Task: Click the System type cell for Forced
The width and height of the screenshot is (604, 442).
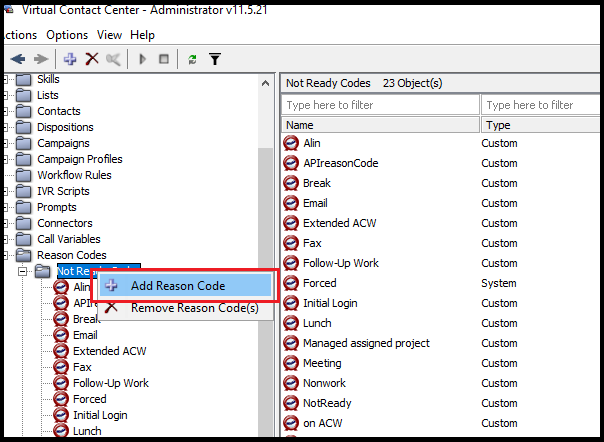Action: (x=499, y=283)
